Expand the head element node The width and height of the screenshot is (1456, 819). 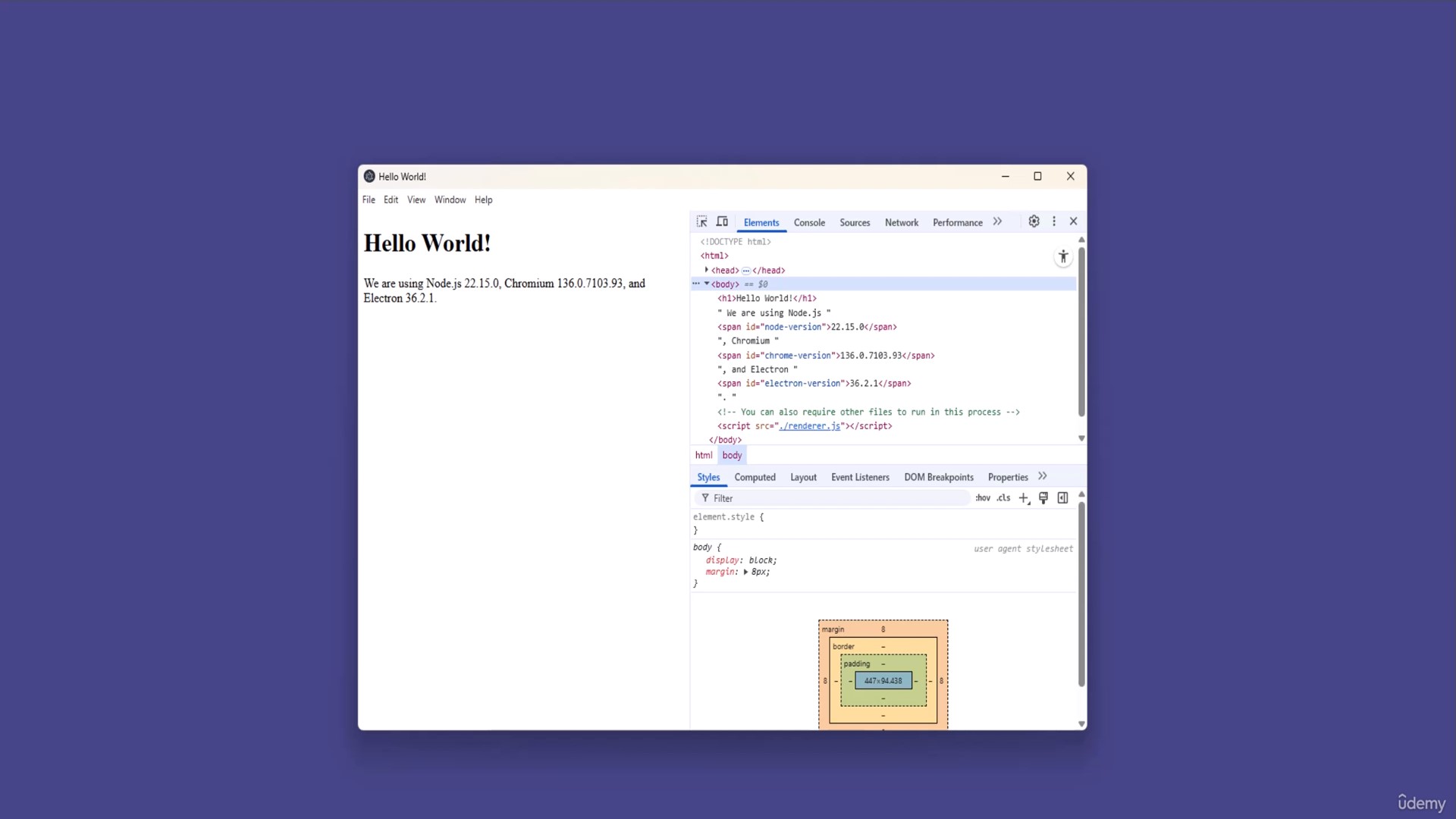pos(707,270)
